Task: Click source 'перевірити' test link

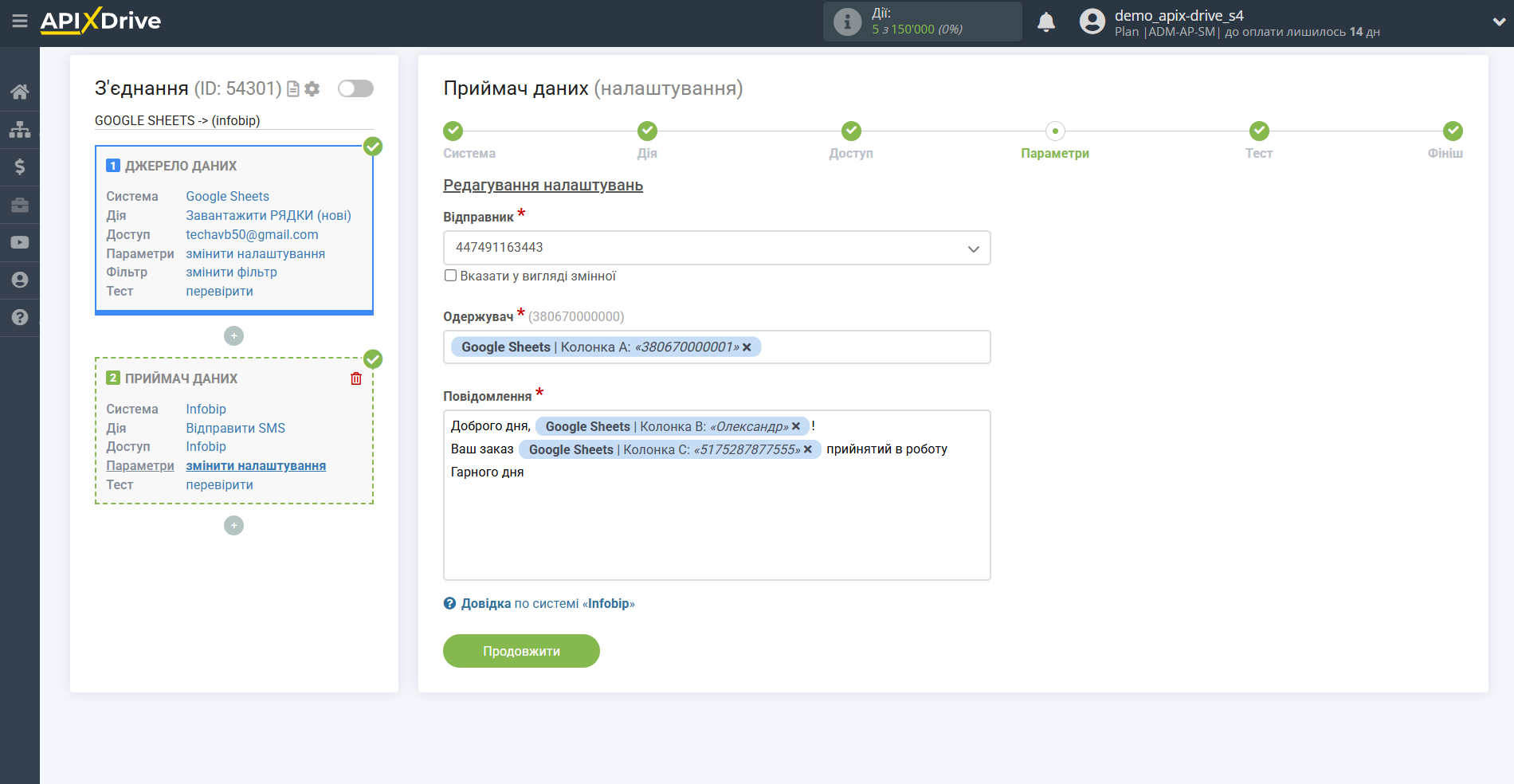Action: click(x=219, y=291)
